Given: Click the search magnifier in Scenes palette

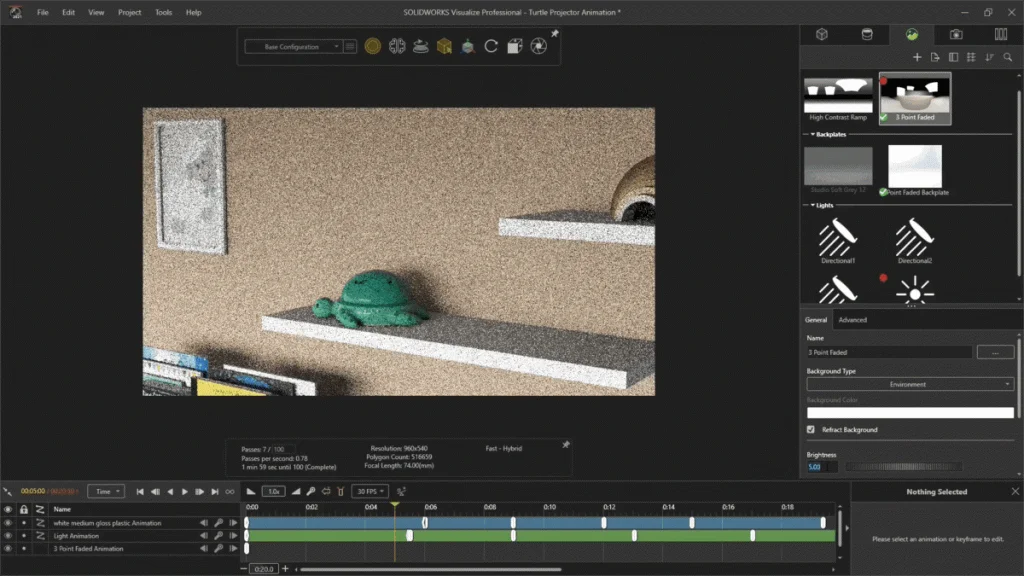Looking at the screenshot, I should pyautogui.click(x=1007, y=58).
